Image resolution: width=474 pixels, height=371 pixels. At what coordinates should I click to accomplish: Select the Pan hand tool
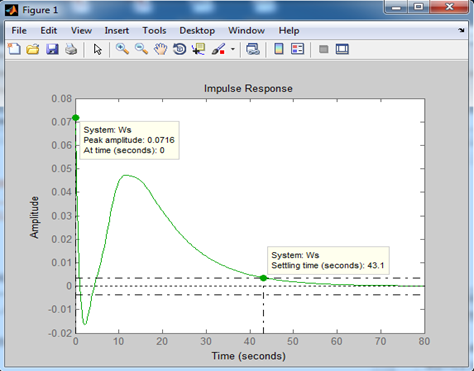click(x=160, y=49)
